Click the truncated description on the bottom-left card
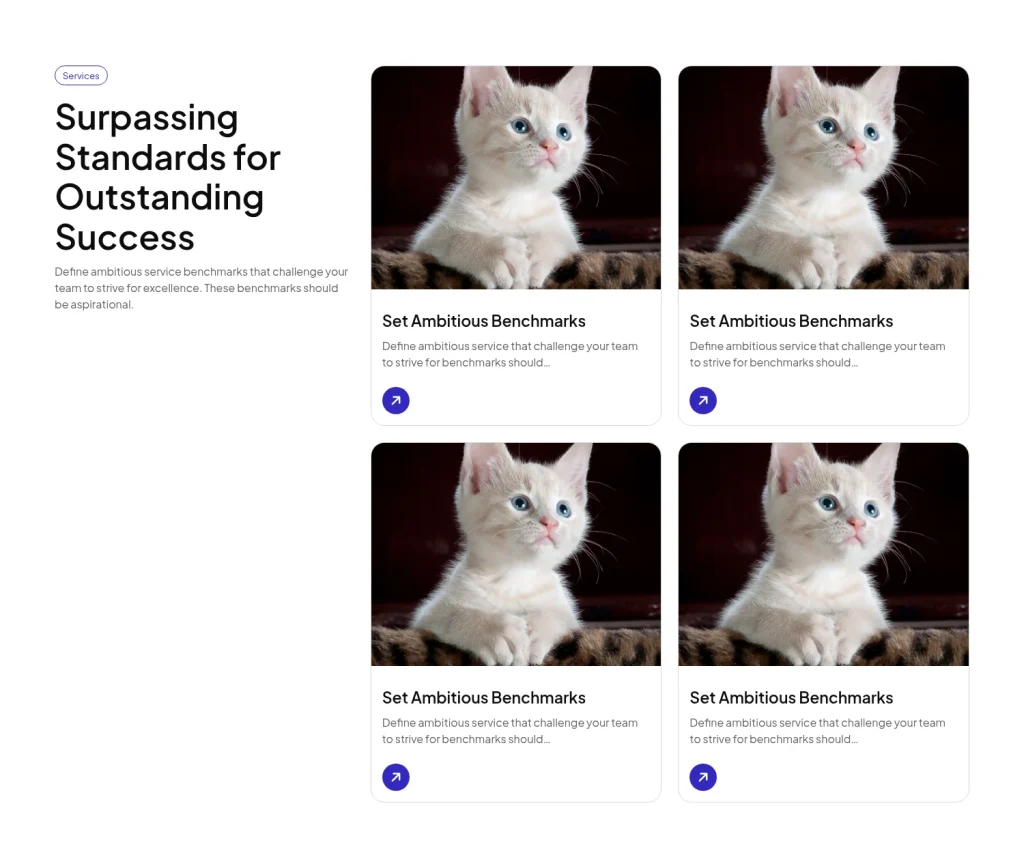This screenshot has height=868, width=1024. click(510, 731)
